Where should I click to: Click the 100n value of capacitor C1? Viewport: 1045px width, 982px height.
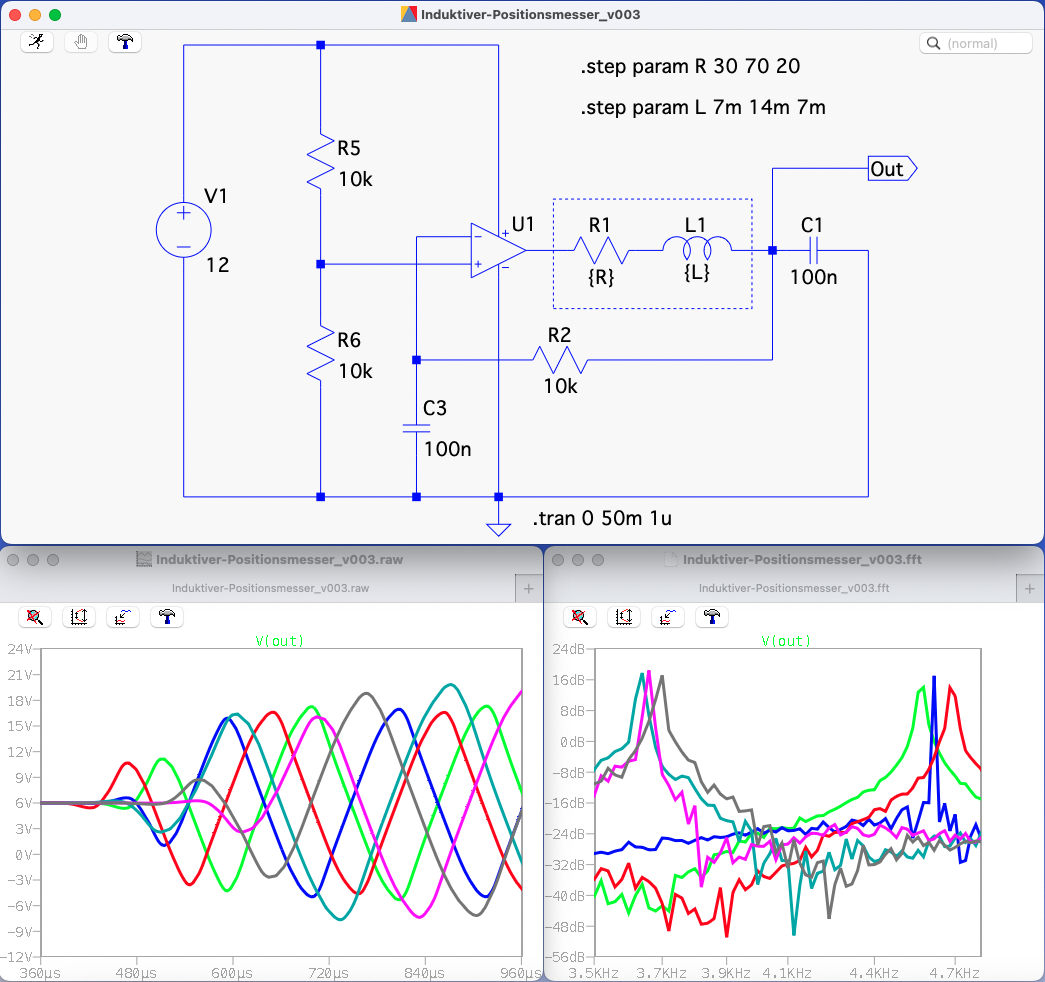coord(813,277)
